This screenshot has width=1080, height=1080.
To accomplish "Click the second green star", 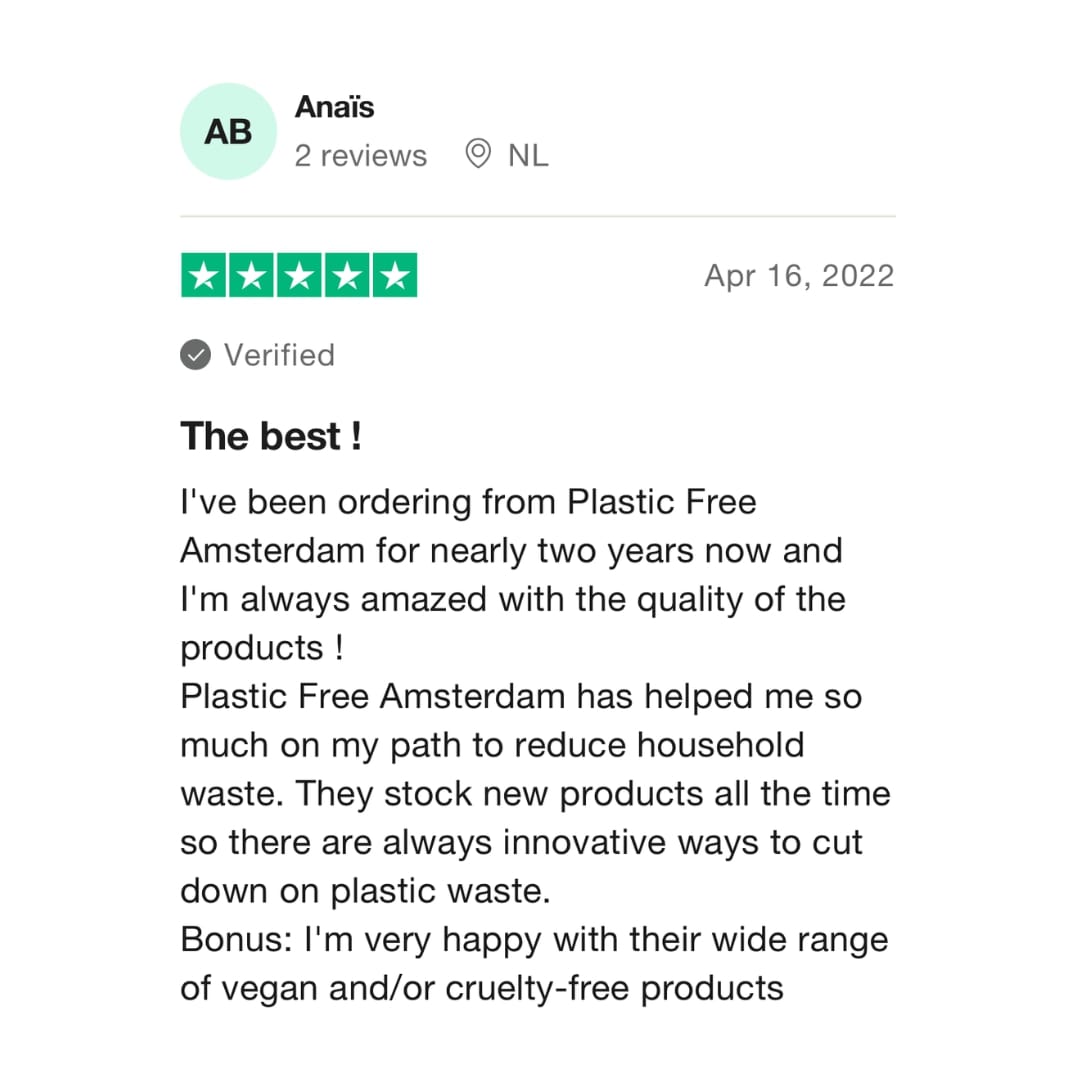I will pyautogui.click(x=252, y=276).
